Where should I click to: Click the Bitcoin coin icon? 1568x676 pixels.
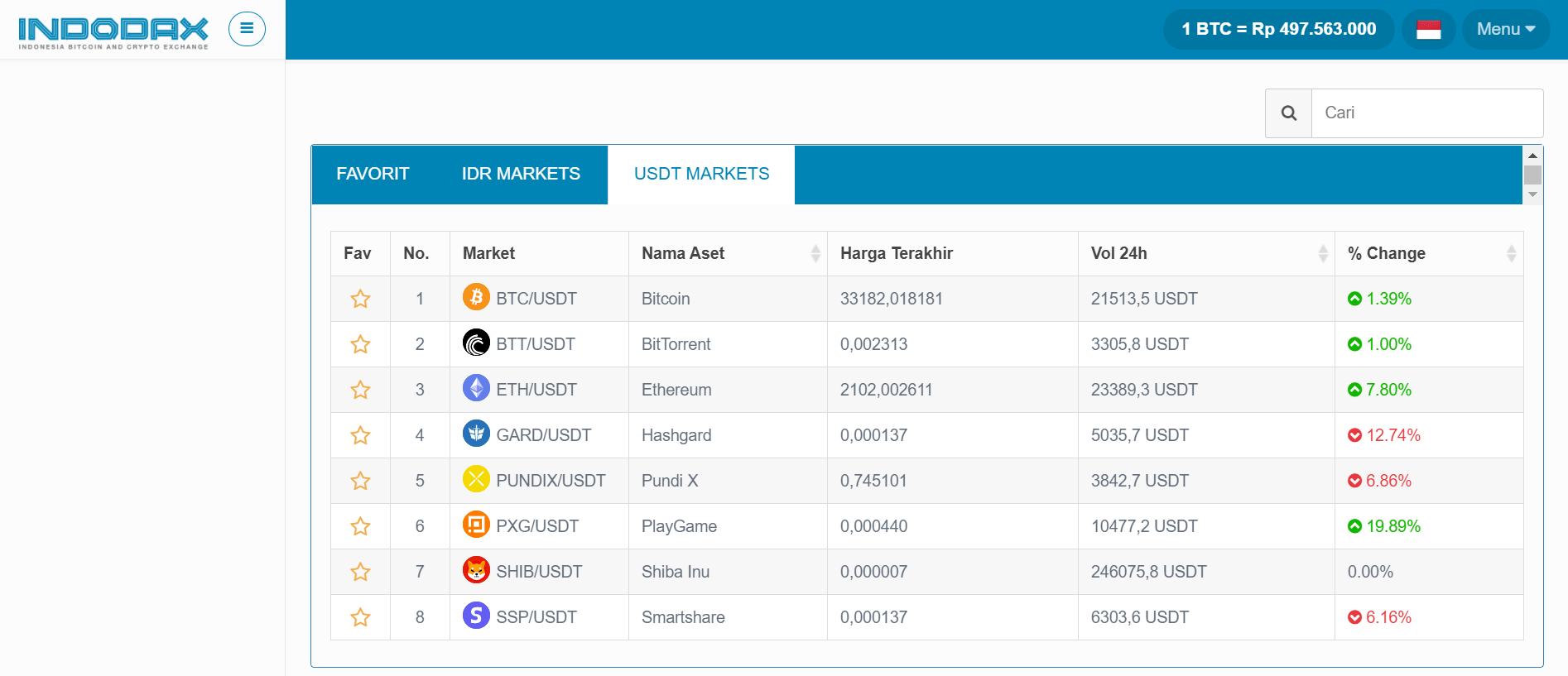[x=476, y=297]
